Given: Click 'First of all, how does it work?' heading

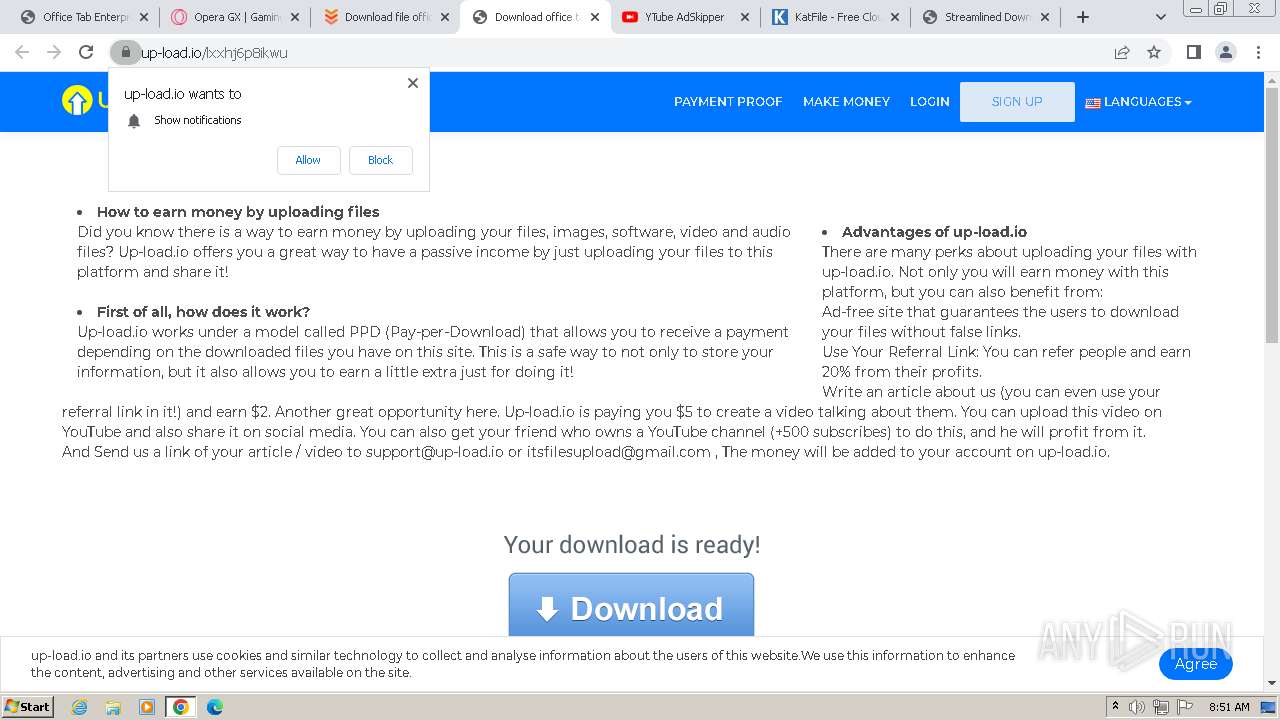Looking at the screenshot, I should pos(203,312).
